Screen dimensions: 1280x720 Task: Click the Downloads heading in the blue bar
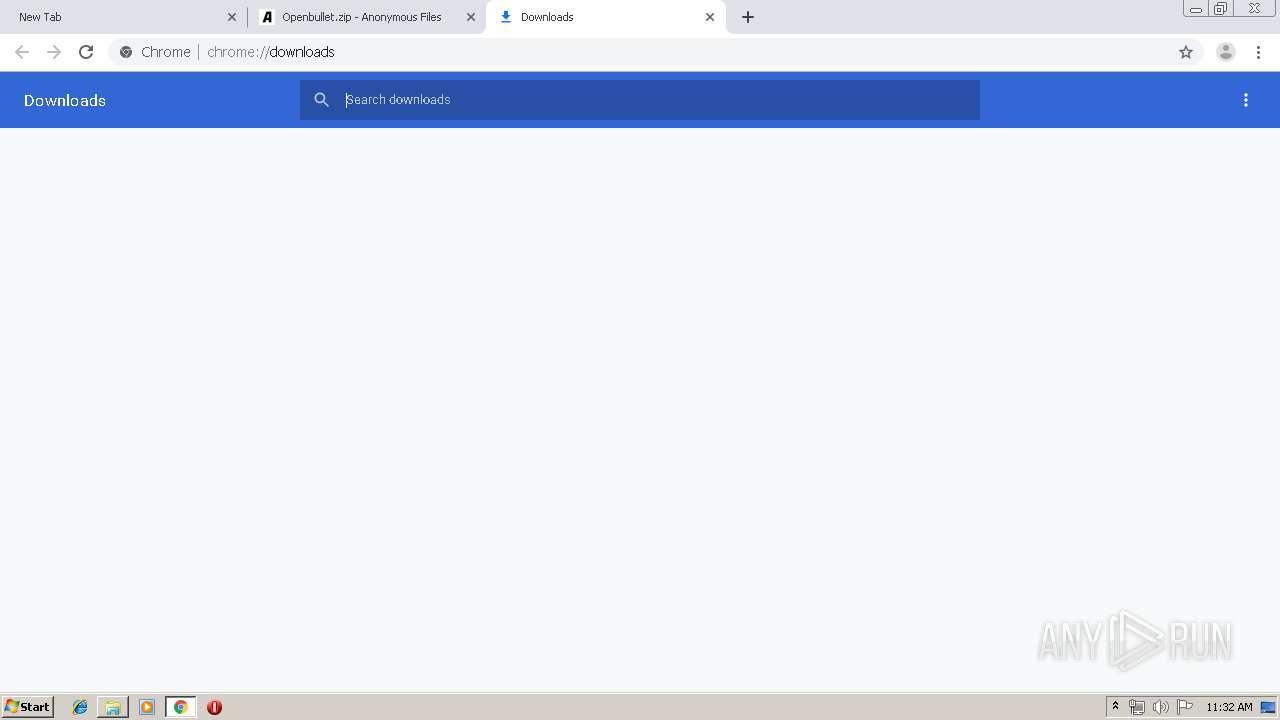[65, 100]
